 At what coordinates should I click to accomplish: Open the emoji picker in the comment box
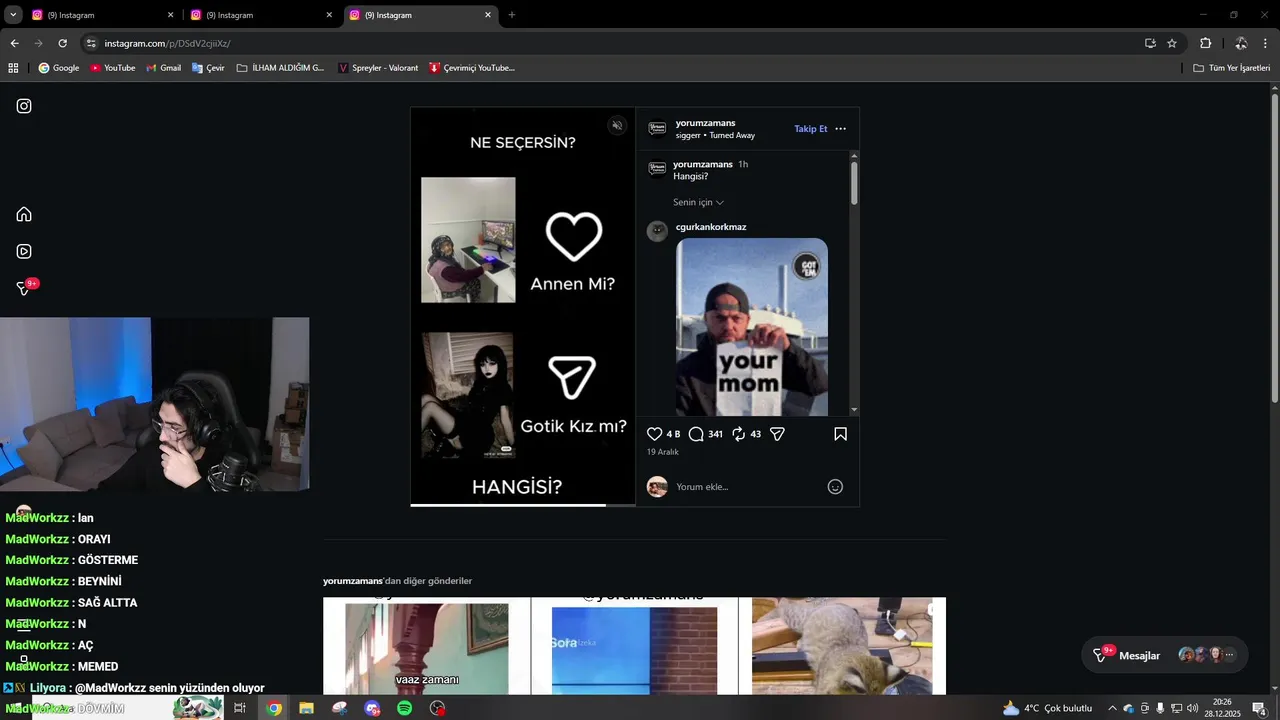point(835,487)
